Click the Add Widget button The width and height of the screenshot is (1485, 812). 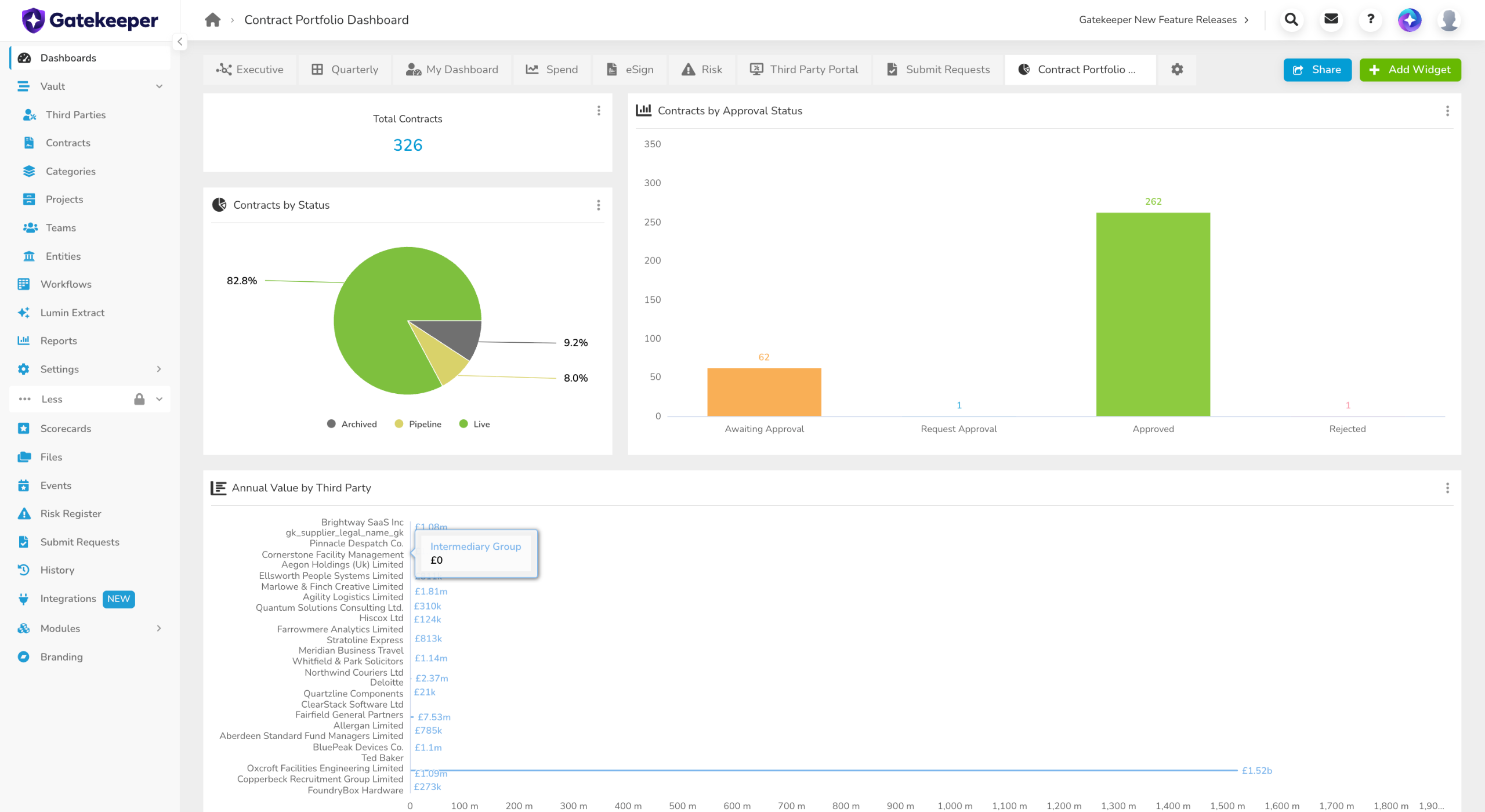1410,70
